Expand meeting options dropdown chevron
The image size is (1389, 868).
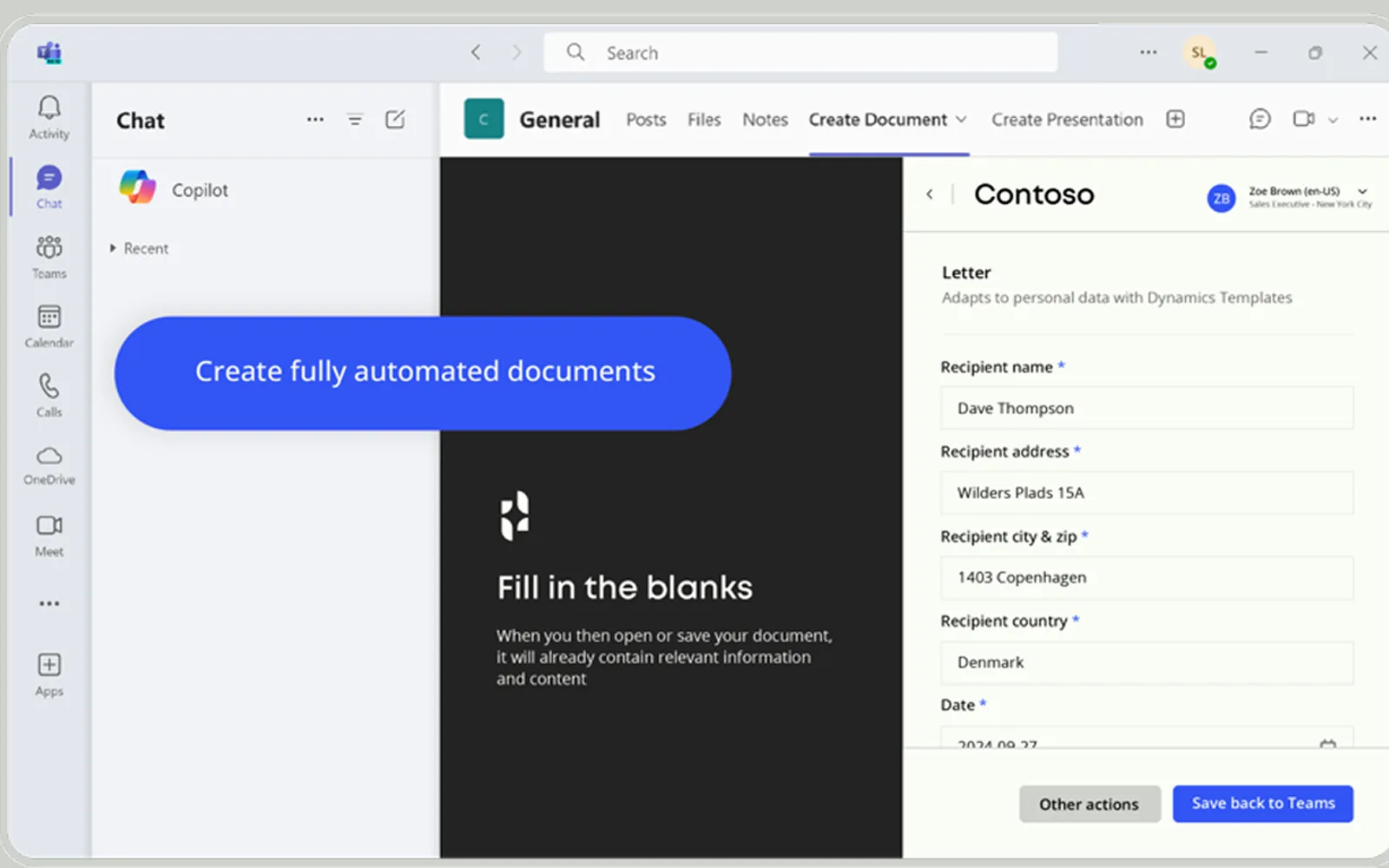(x=1333, y=120)
